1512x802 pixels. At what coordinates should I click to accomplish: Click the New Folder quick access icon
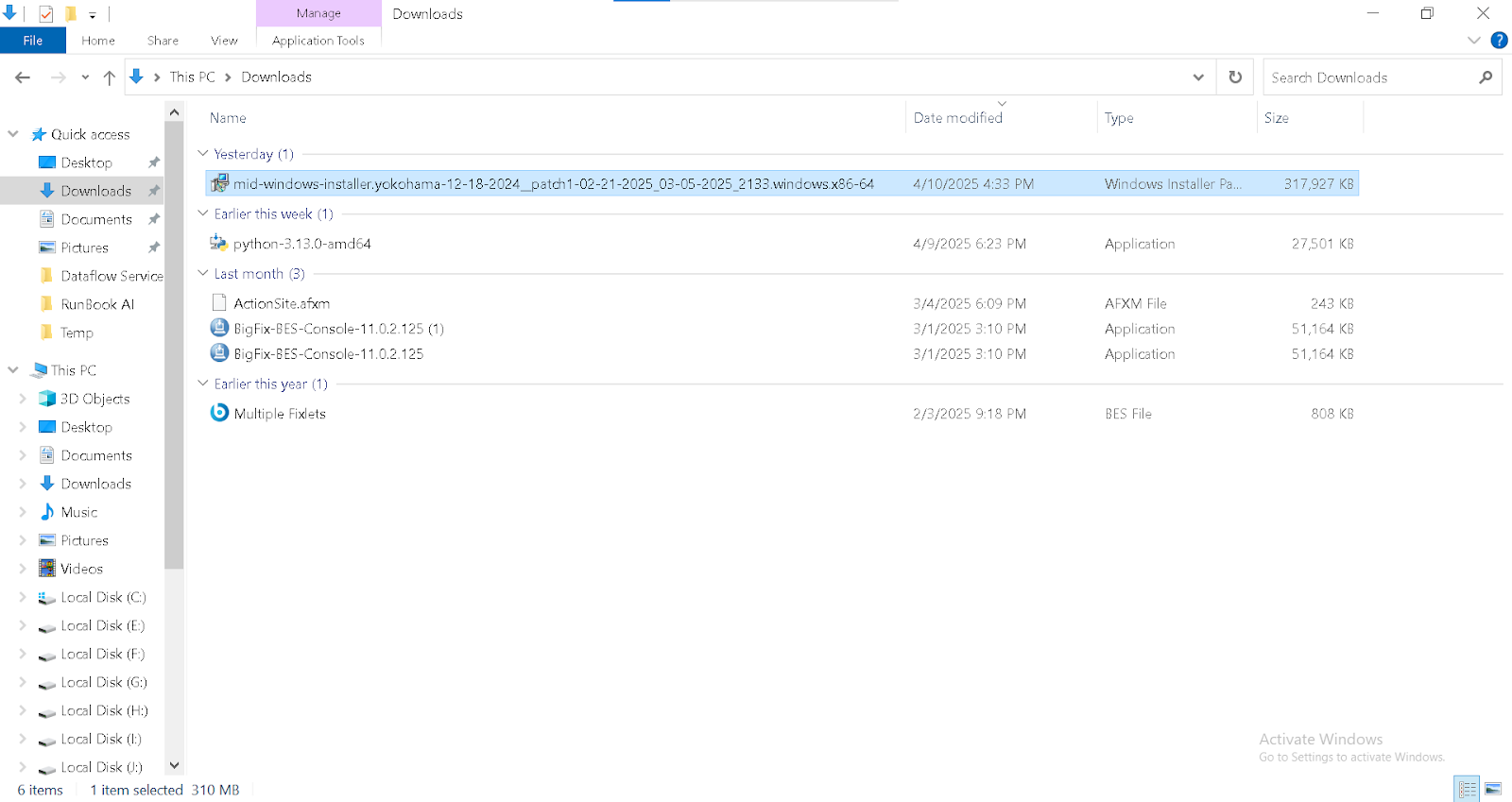pyautogui.click(x=71, y=14)
